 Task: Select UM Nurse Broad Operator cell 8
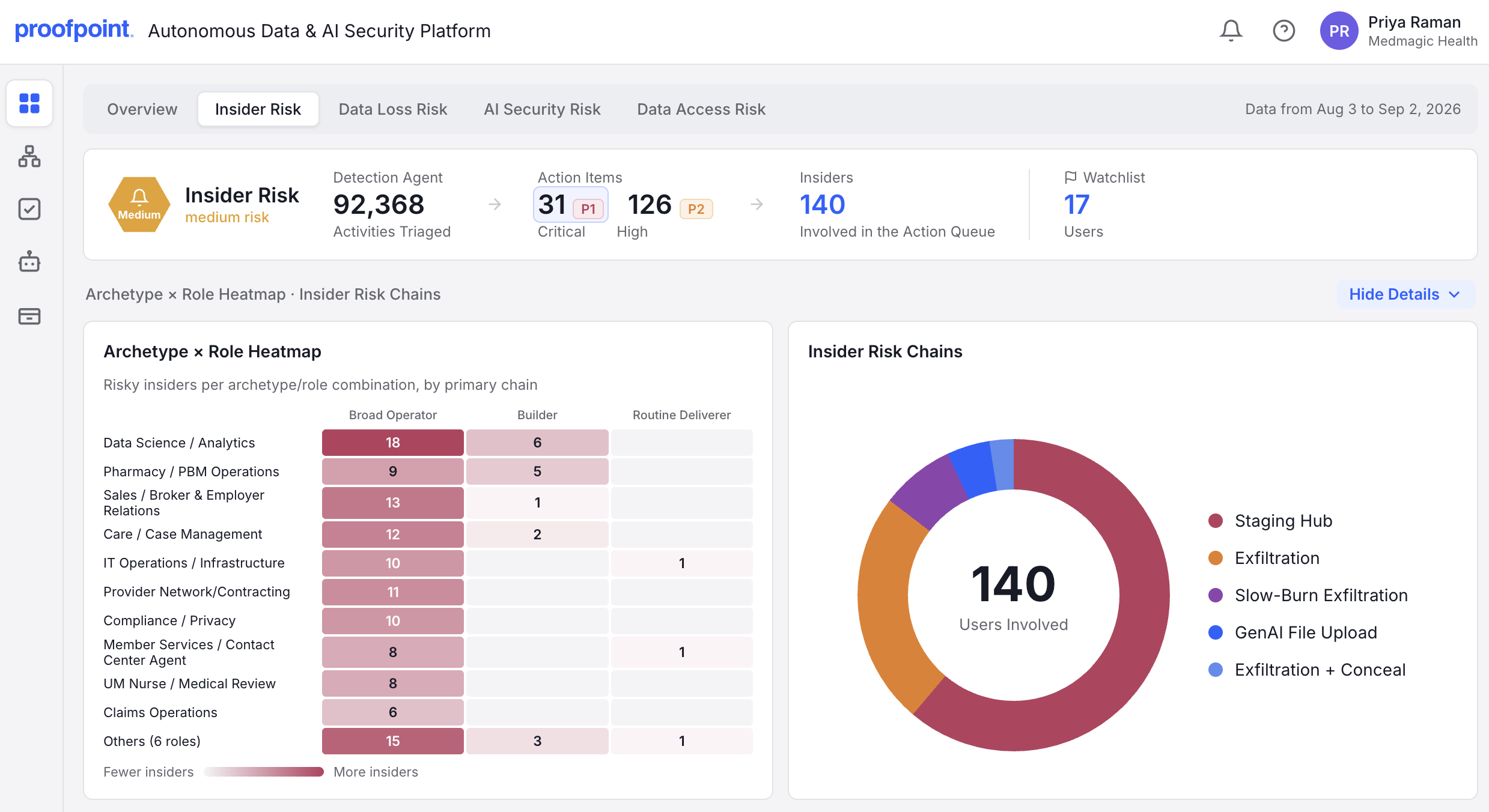[393, 683]
